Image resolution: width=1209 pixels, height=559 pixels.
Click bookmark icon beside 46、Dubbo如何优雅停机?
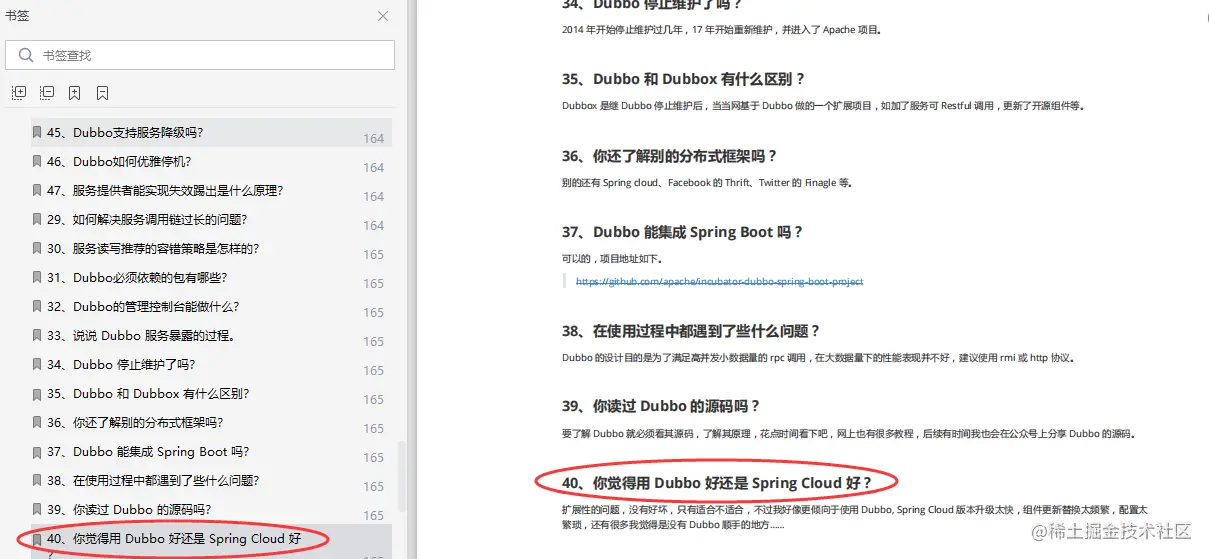click(x=37, y=161)
